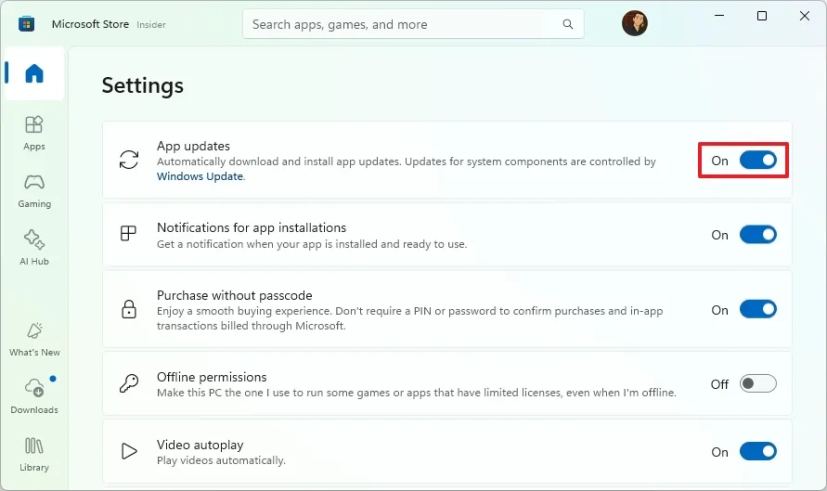
Task: Click the App updates setting title
Action: (x=193, y=146)
